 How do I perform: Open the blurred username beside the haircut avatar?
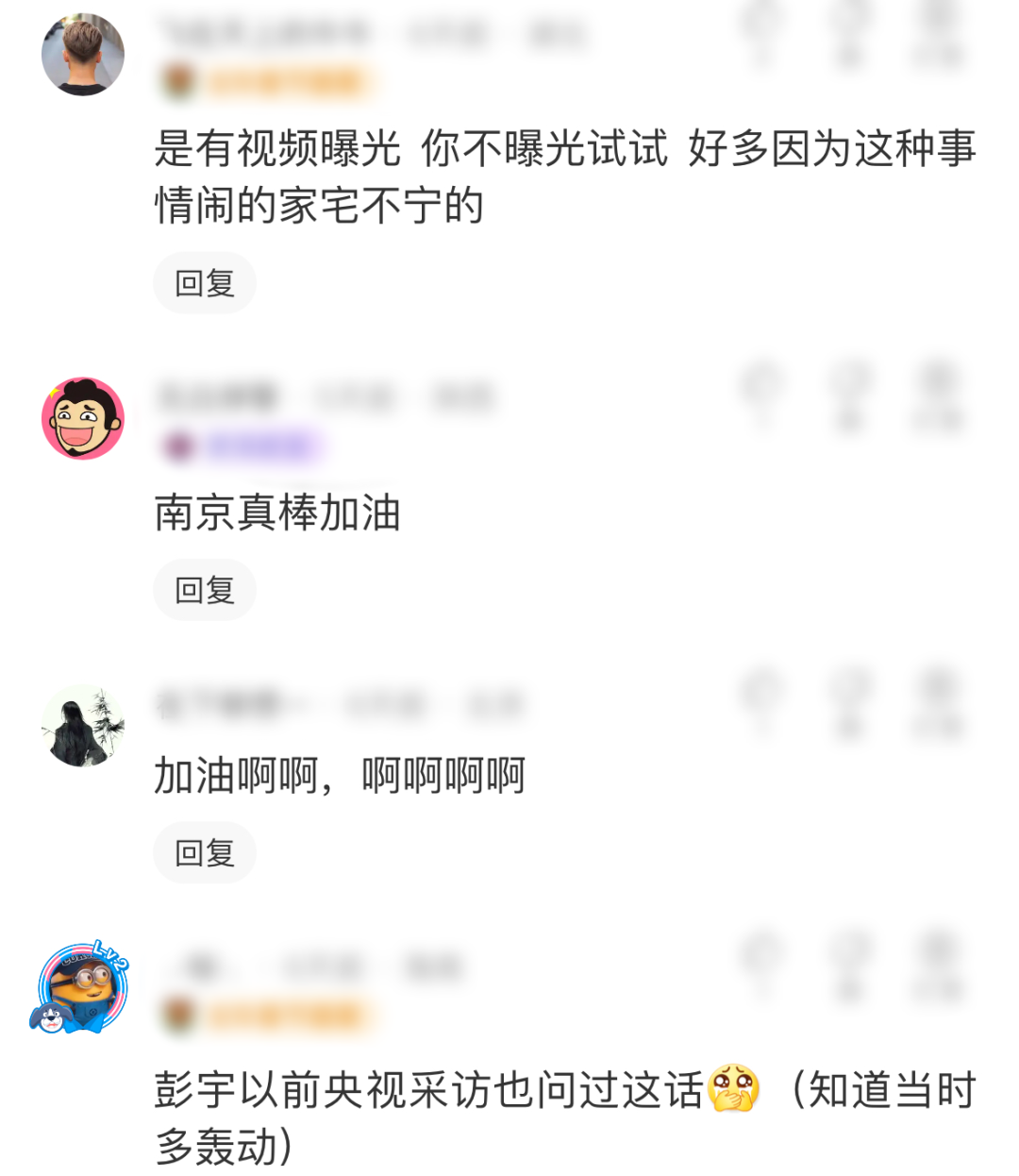(x=264, y=33)
